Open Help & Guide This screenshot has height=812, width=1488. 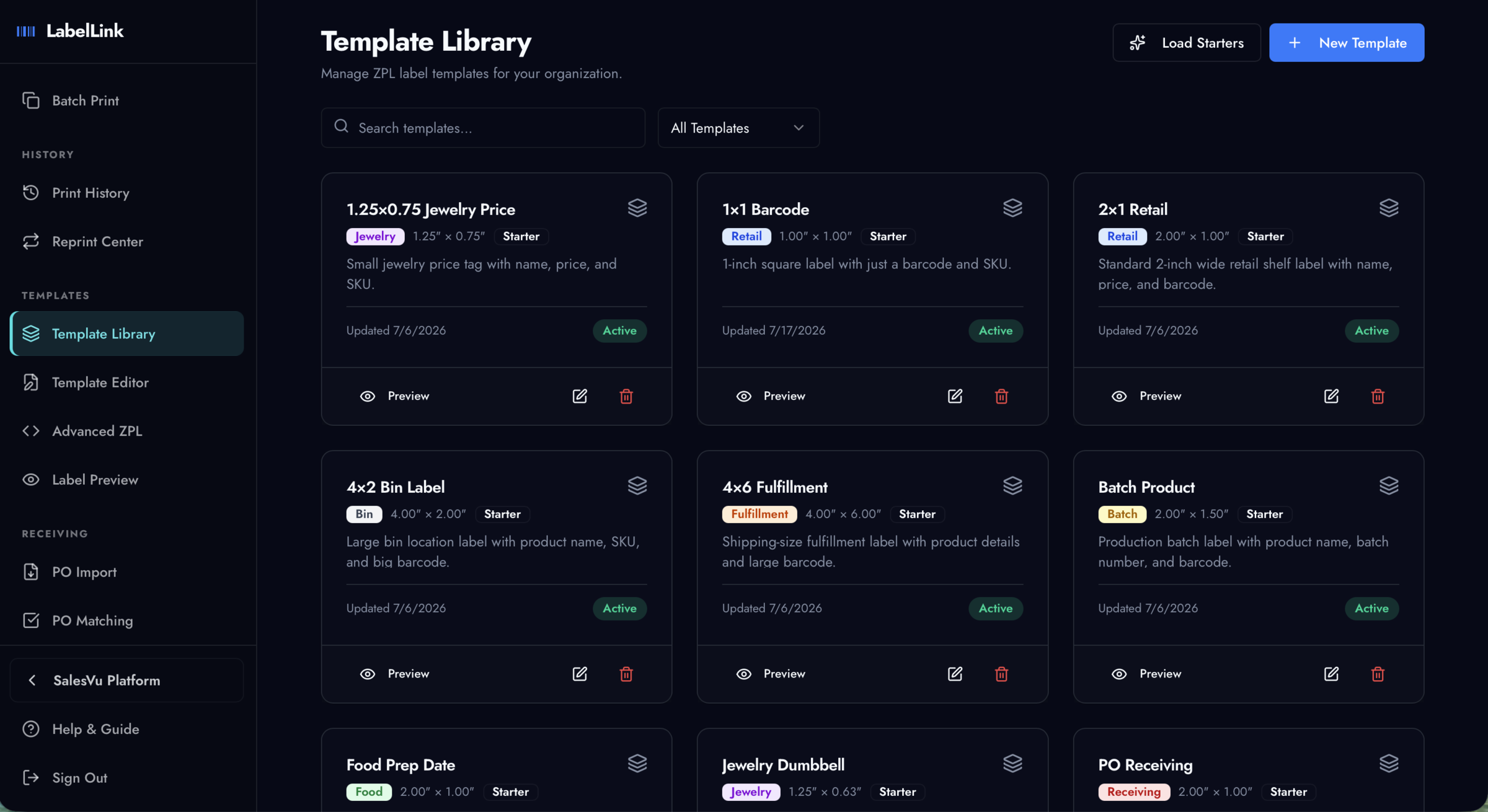pos(127,729)
